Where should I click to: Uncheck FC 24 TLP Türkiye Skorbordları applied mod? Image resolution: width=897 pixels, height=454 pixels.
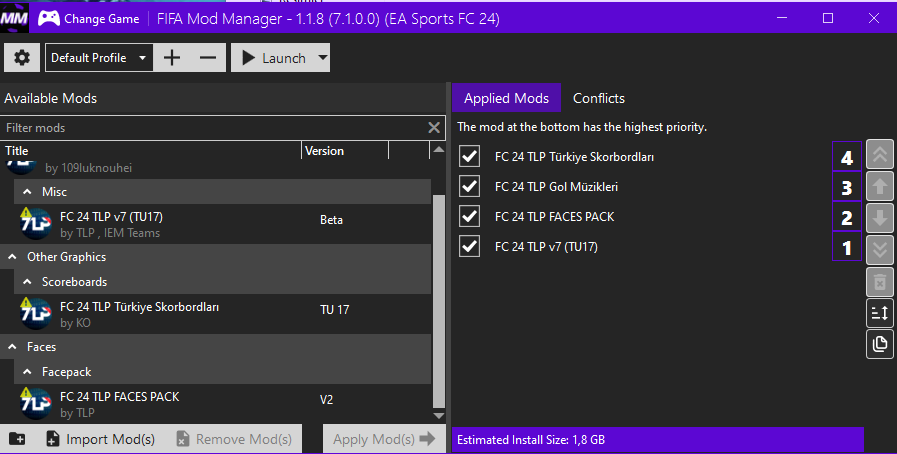(x=470, y=156)
